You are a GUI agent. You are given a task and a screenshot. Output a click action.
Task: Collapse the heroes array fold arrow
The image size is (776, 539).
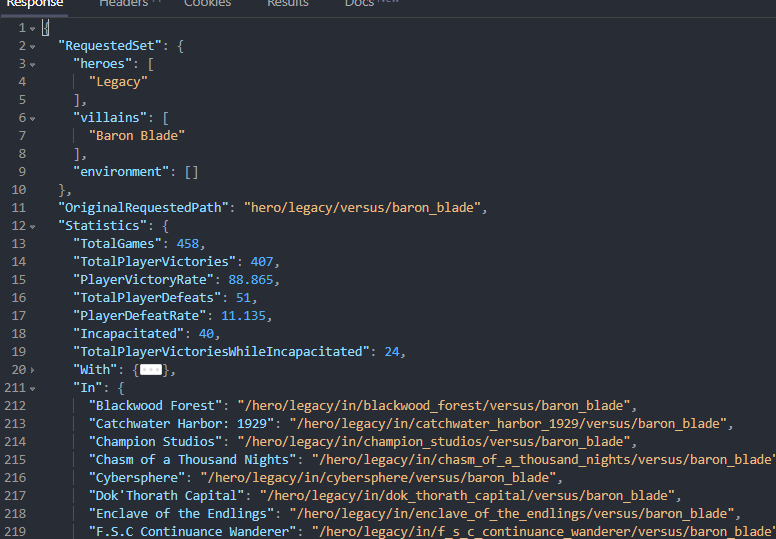tap(33, 65)
